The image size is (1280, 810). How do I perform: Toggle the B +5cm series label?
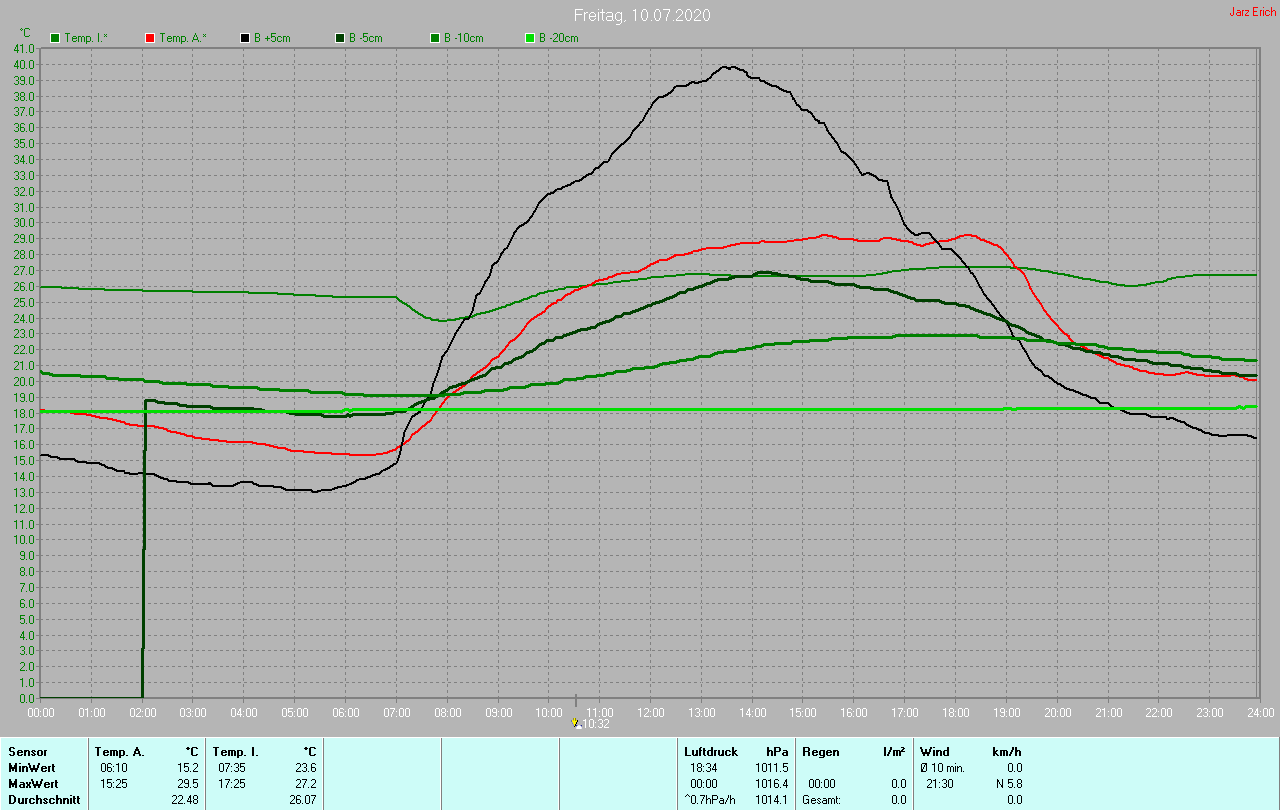pos(272,38)
